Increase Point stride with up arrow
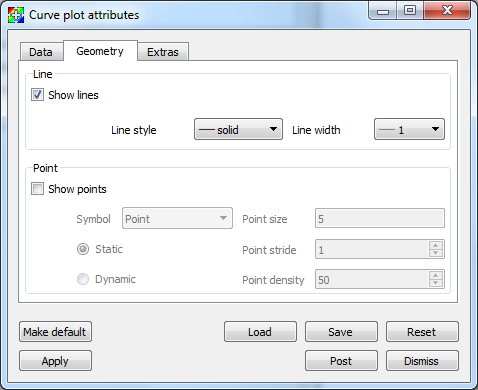478x390 pixels. [x=436, y=245]
